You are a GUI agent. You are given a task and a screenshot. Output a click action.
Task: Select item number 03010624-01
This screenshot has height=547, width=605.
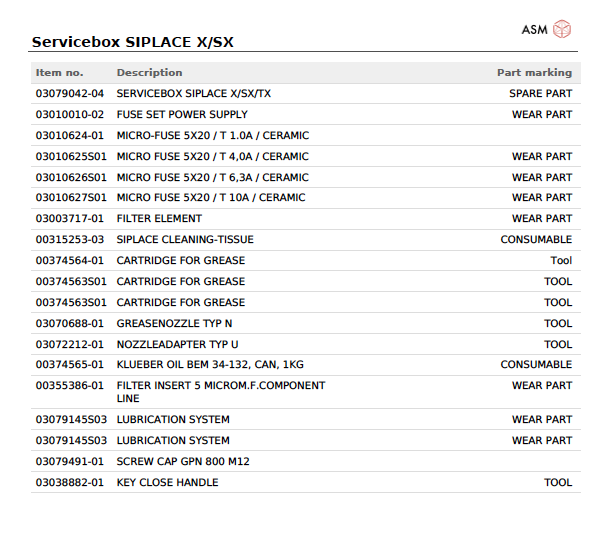coord(70,136)
